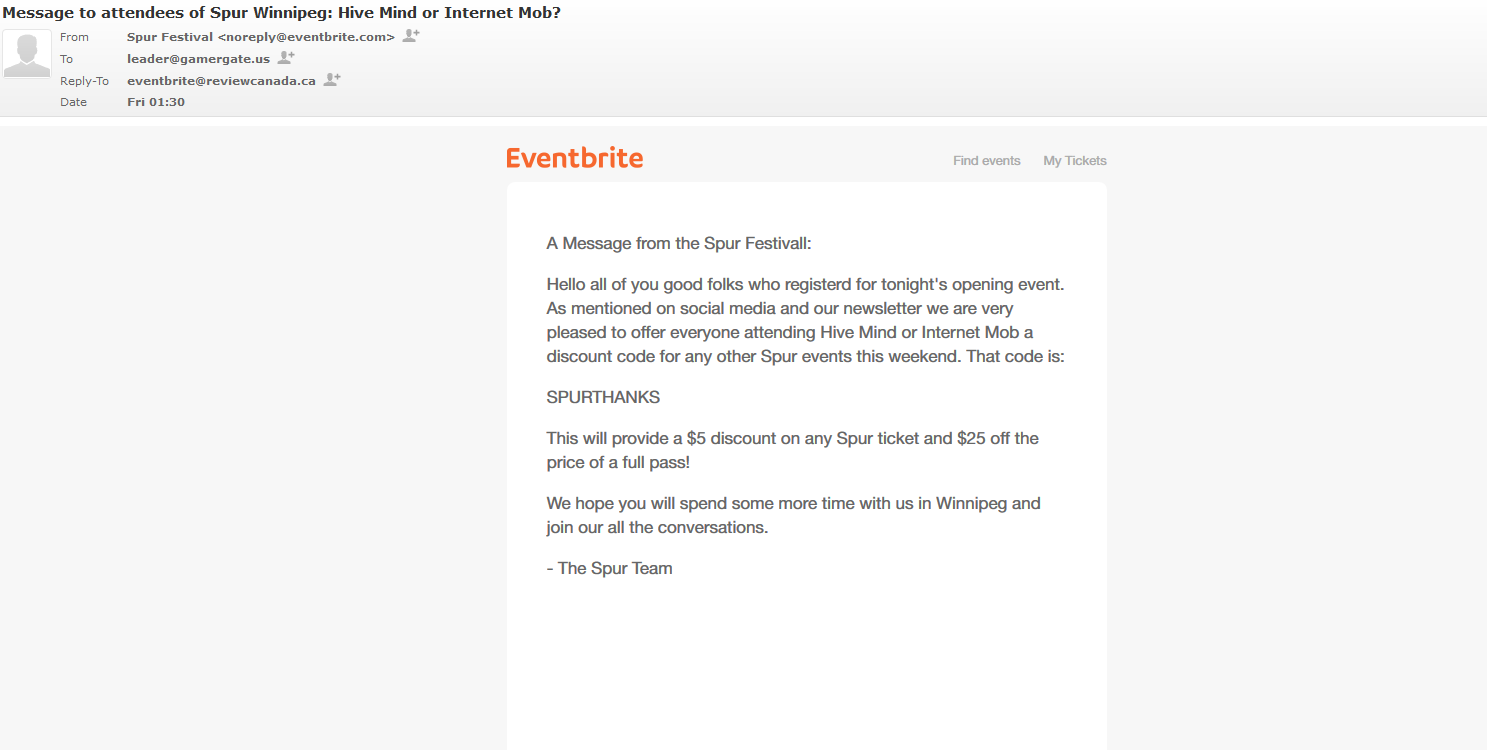Click the paragraph about the $5 discount

click(793, 450)
